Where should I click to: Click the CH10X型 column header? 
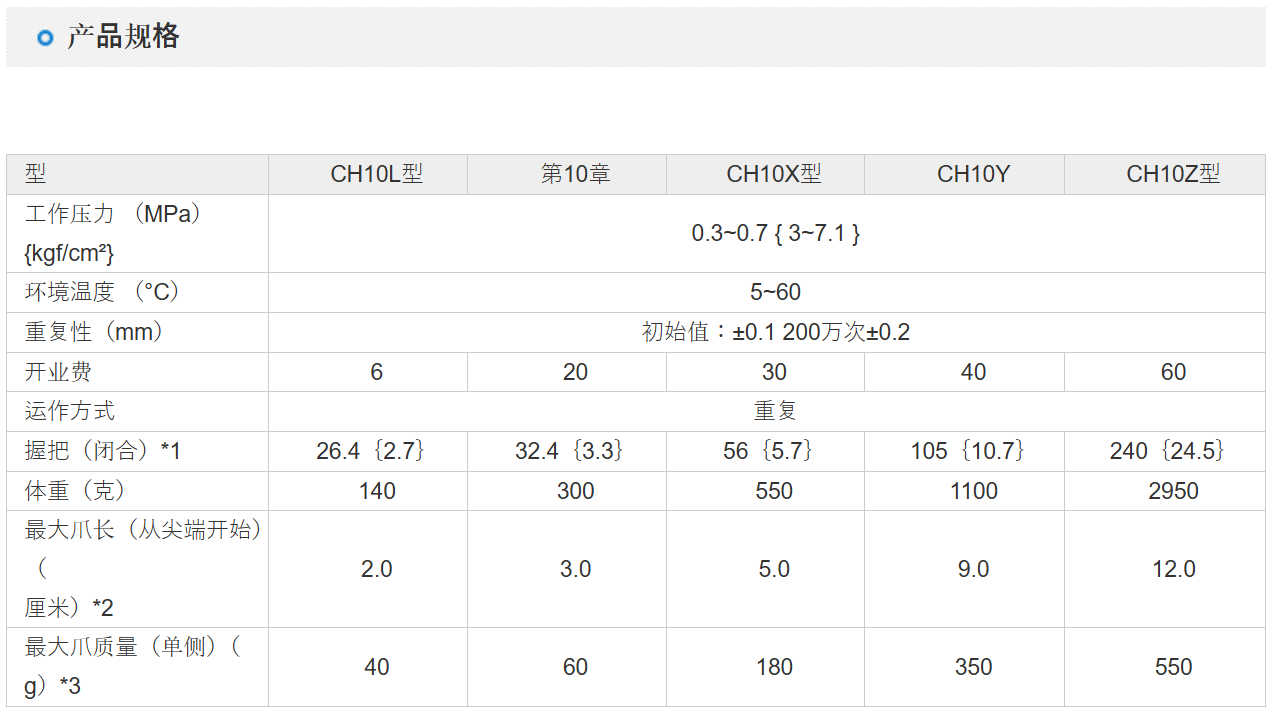[774, 174]
